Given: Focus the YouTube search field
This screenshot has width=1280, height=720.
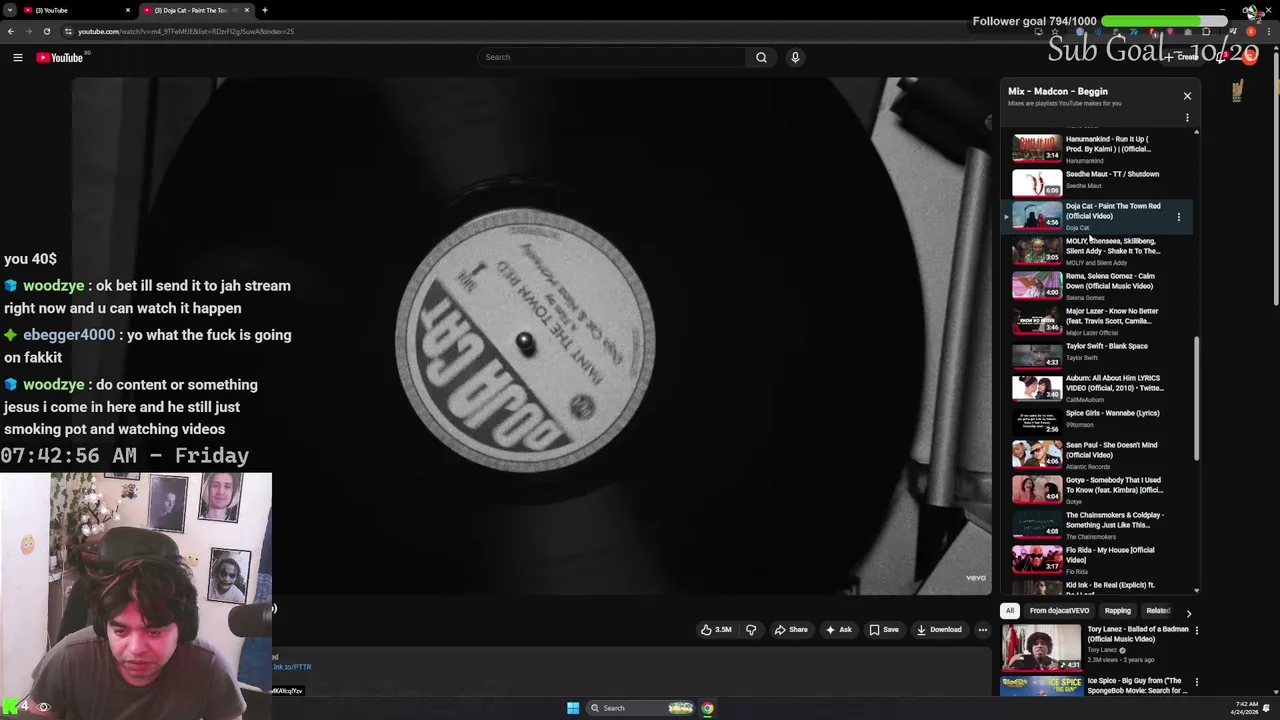Looking at the screenshot, I should (x=612, y=58).
